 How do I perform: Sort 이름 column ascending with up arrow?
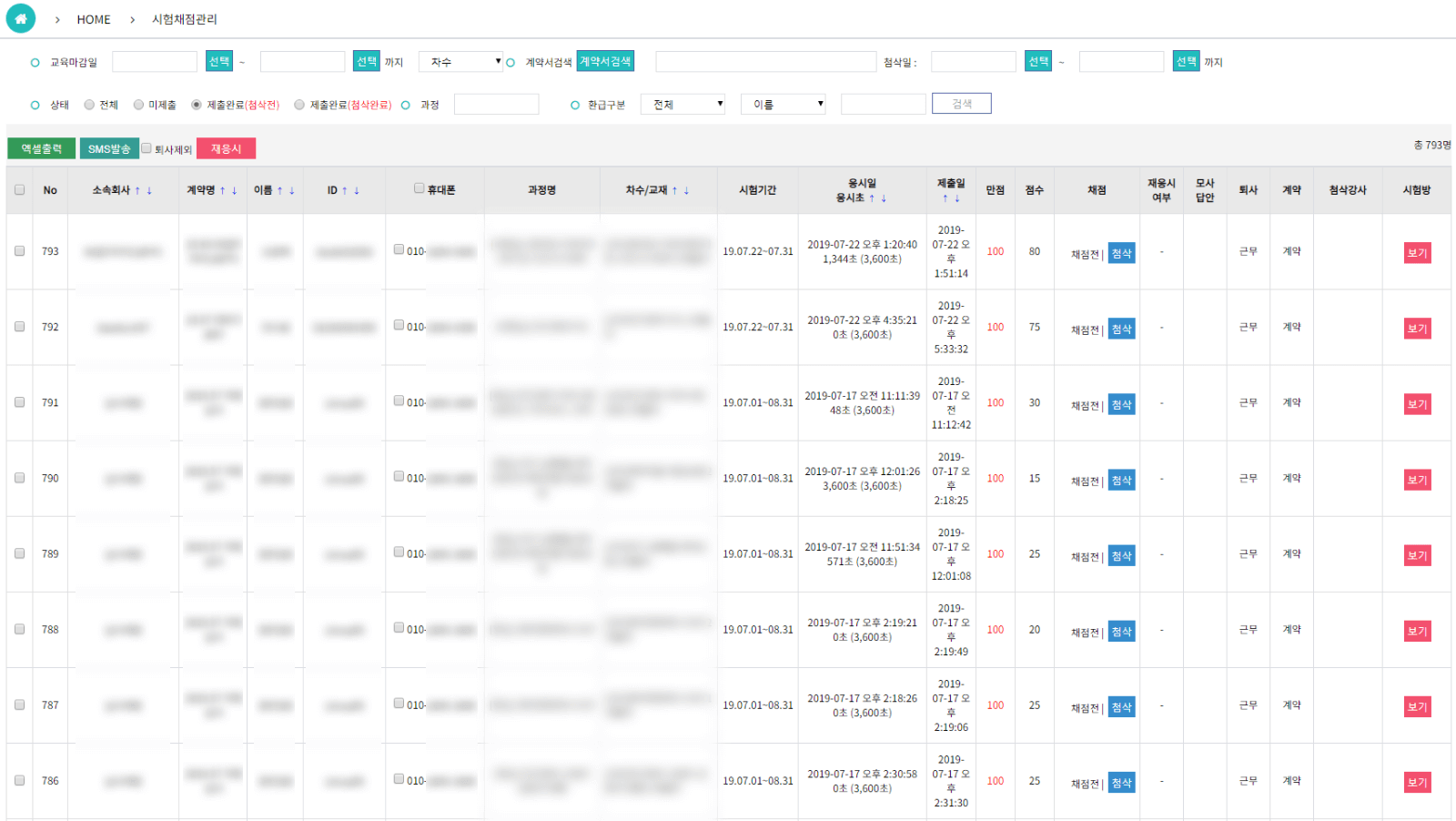[x=280, y=190]
